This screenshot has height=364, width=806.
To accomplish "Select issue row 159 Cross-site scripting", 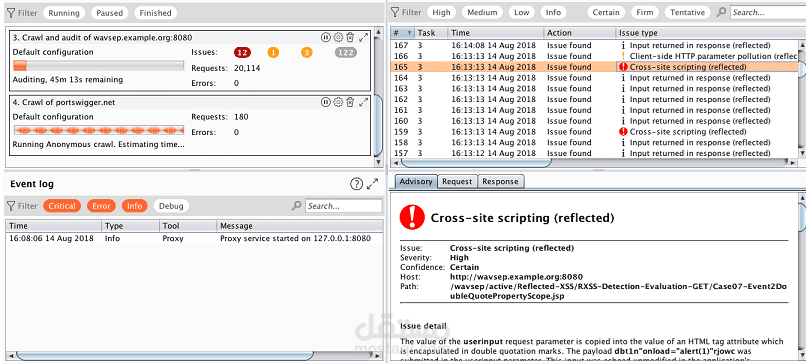I will (594, 132).
